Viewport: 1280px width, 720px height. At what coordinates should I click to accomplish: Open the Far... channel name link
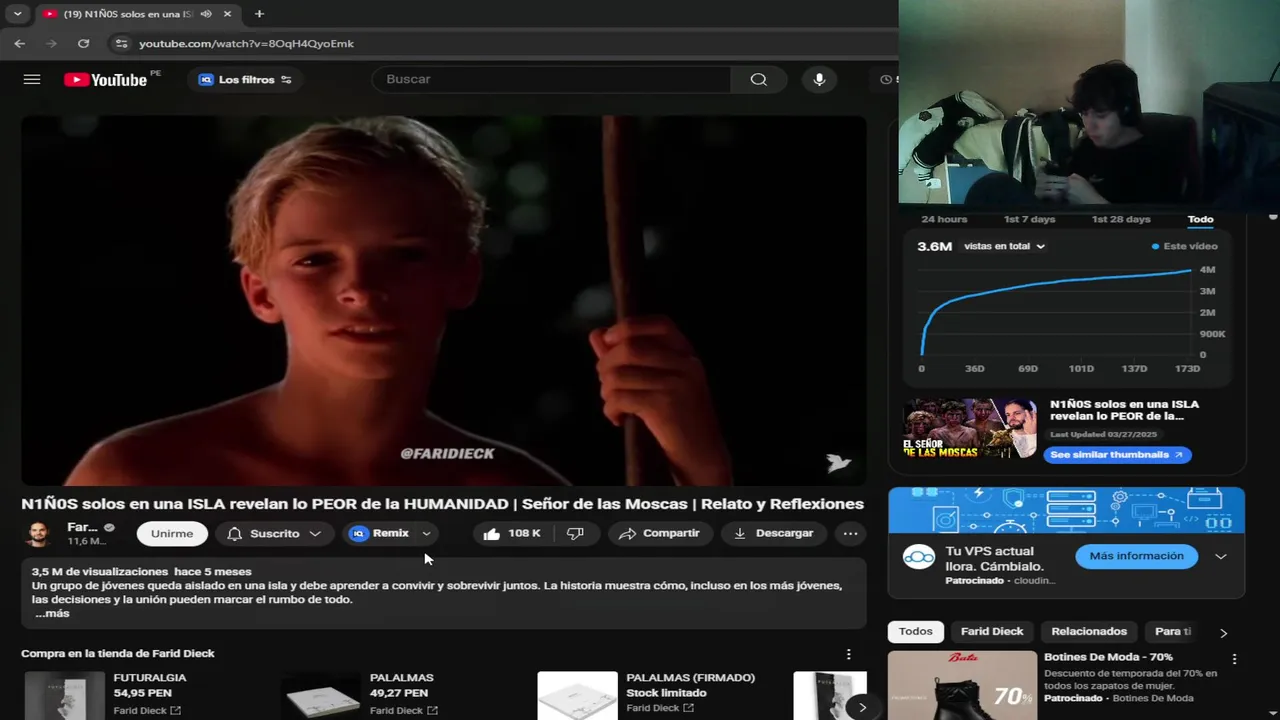(82, 527)
